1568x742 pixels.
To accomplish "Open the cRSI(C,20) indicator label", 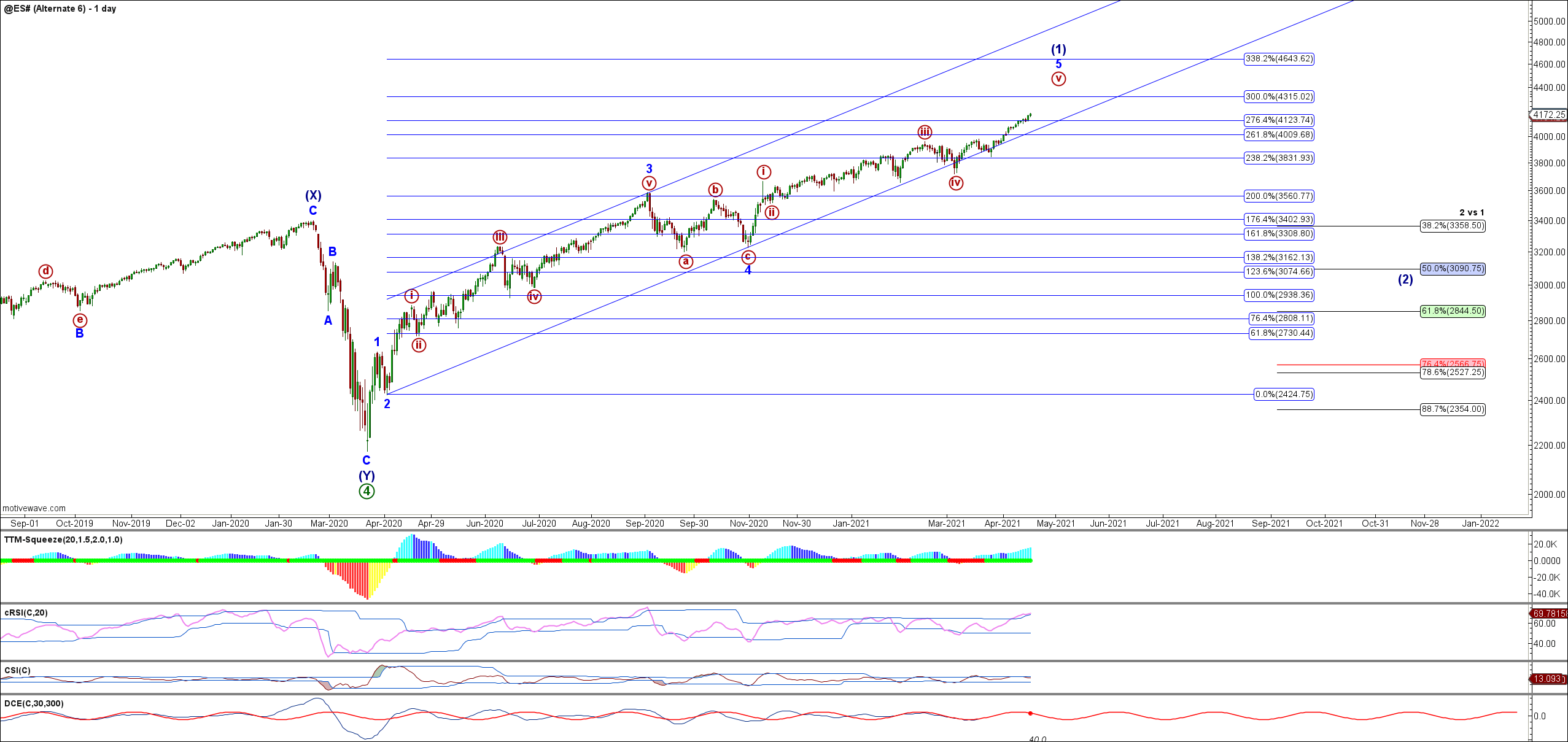I will tap(26, 613).
